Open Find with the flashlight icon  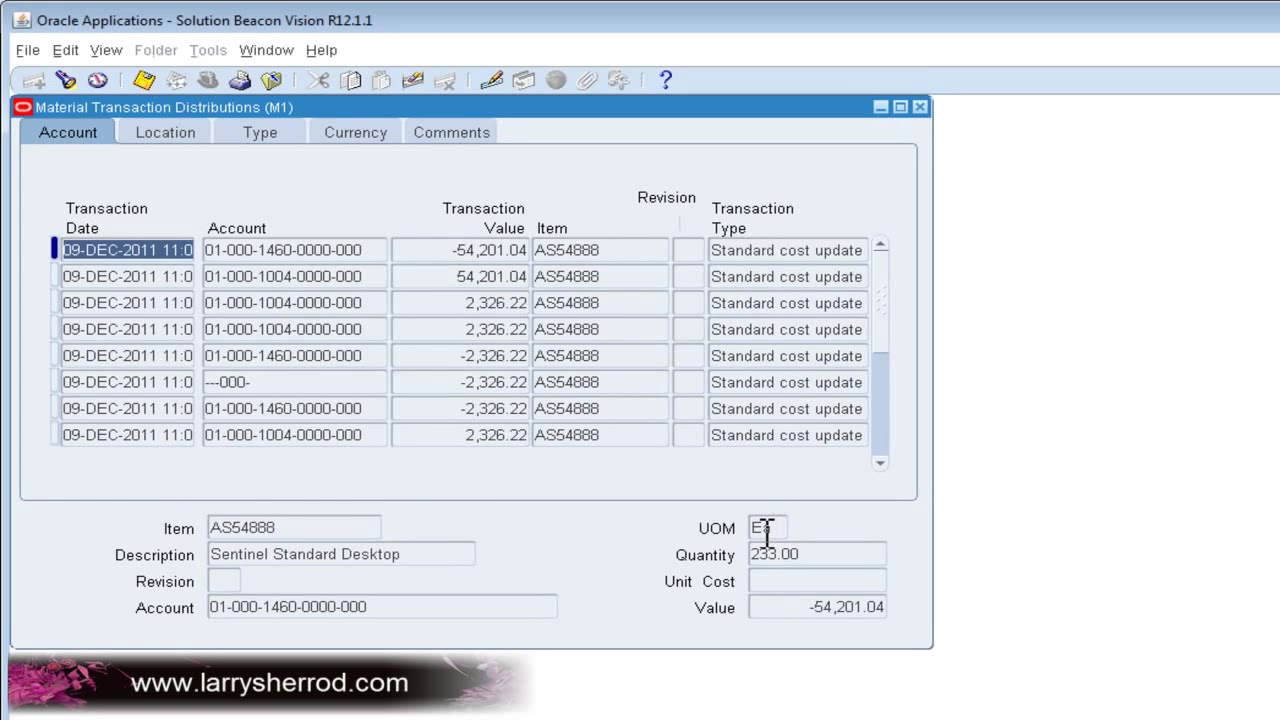(66, 81)
